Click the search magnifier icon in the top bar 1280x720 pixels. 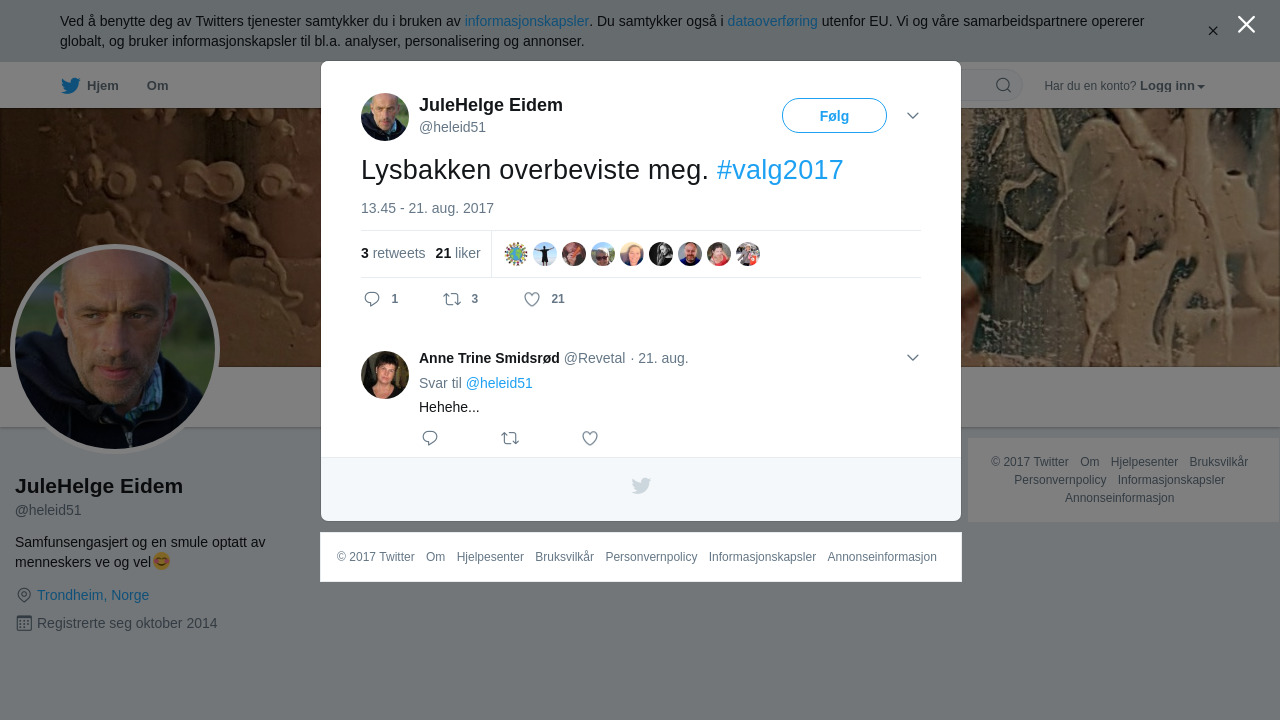tap(1003, 85)
